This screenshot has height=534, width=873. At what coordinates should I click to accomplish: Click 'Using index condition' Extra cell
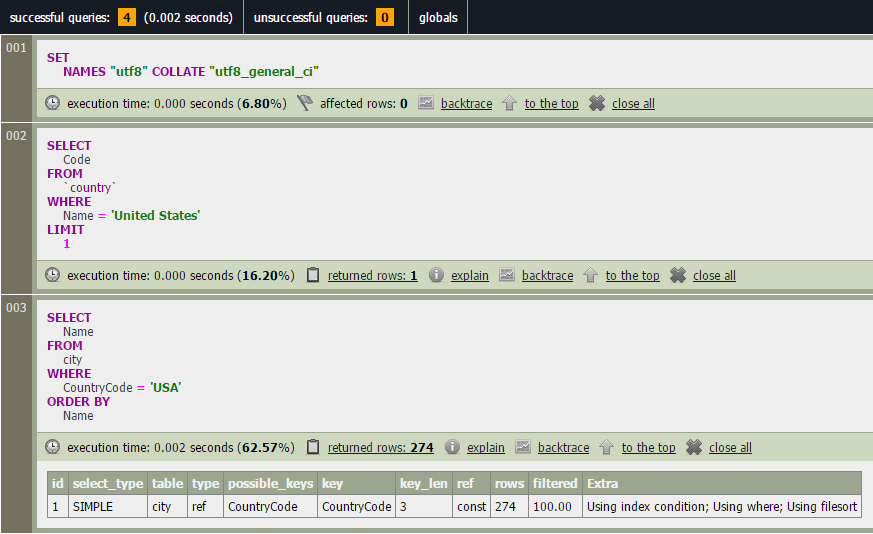click(722, 507)
